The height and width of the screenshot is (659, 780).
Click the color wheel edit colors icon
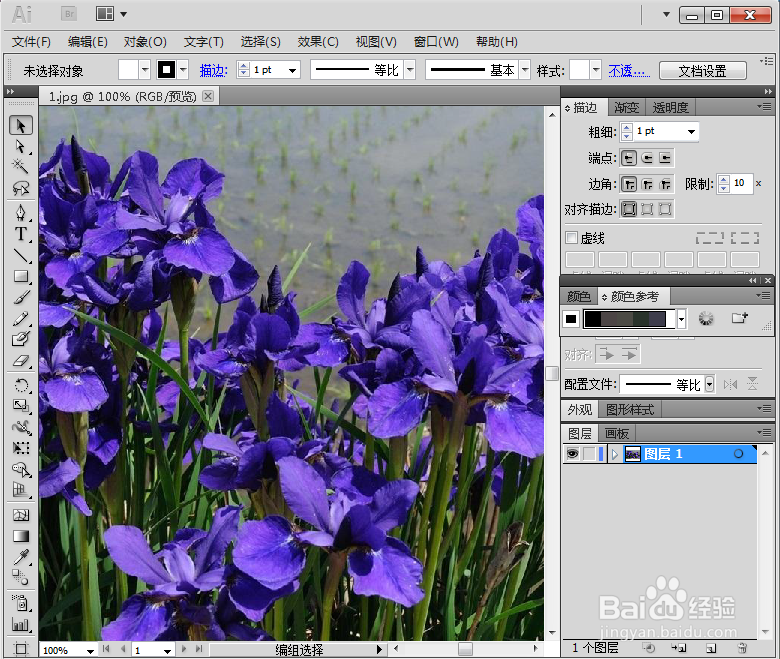(x=706, y=318)
